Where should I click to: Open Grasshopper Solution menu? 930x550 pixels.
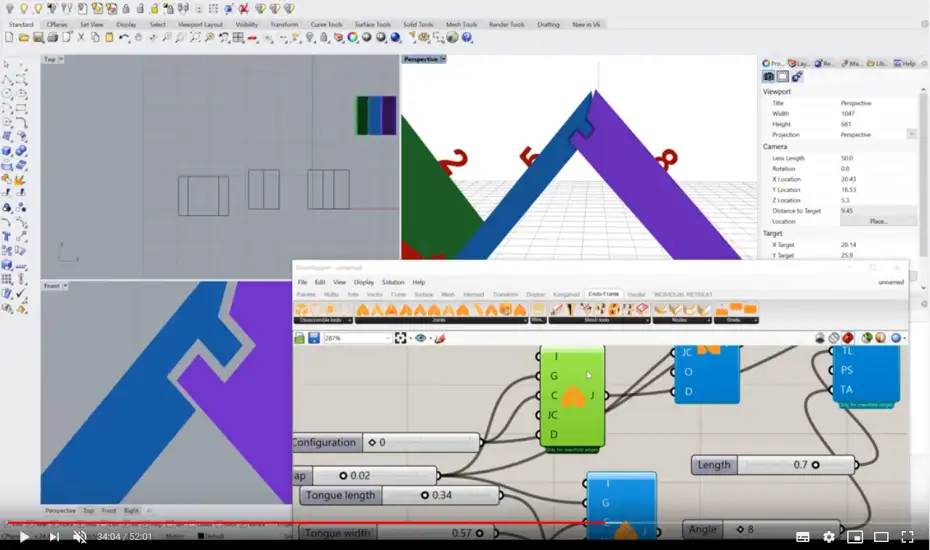[393, 282]
